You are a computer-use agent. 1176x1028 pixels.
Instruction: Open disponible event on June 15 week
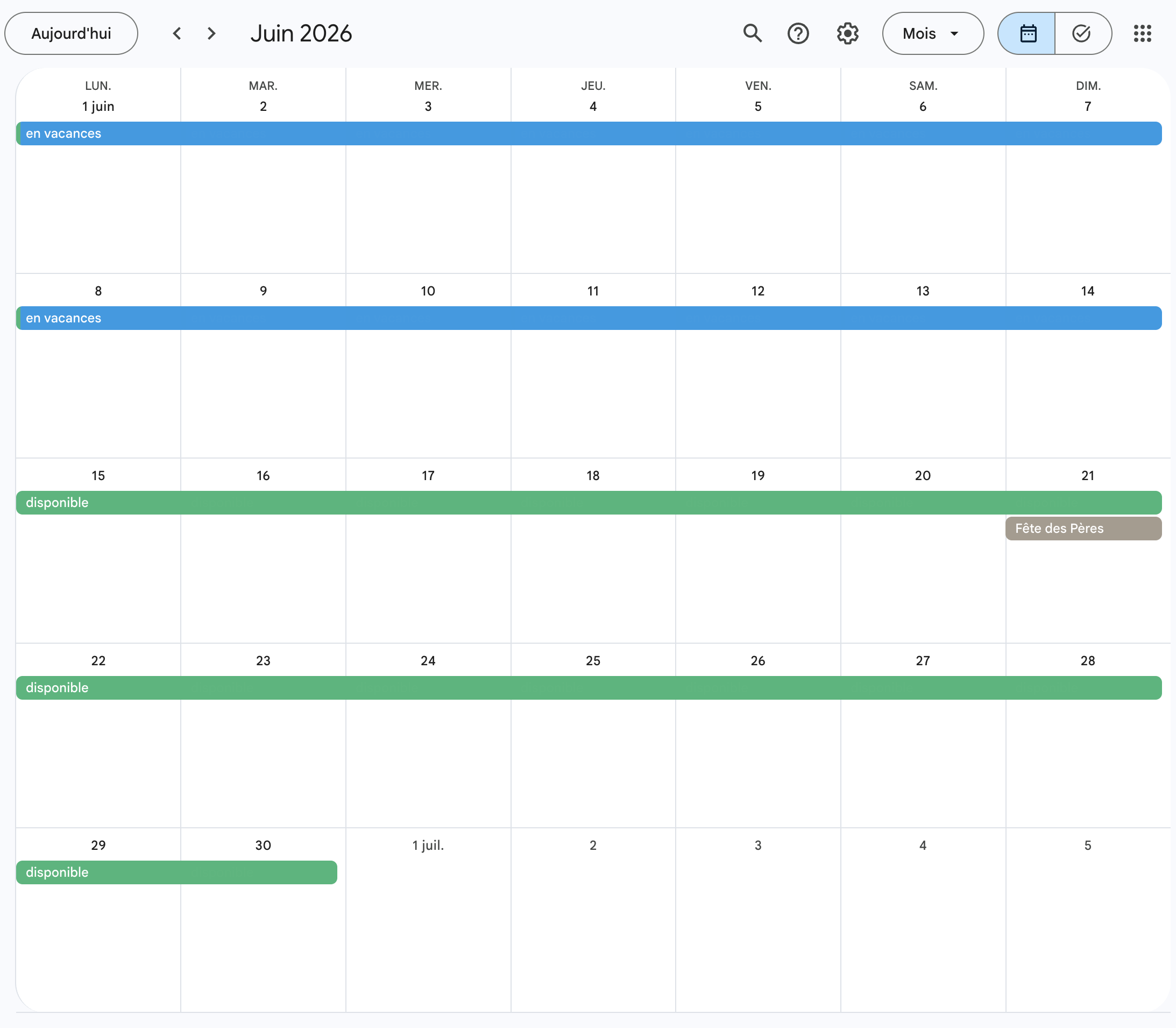589,503
